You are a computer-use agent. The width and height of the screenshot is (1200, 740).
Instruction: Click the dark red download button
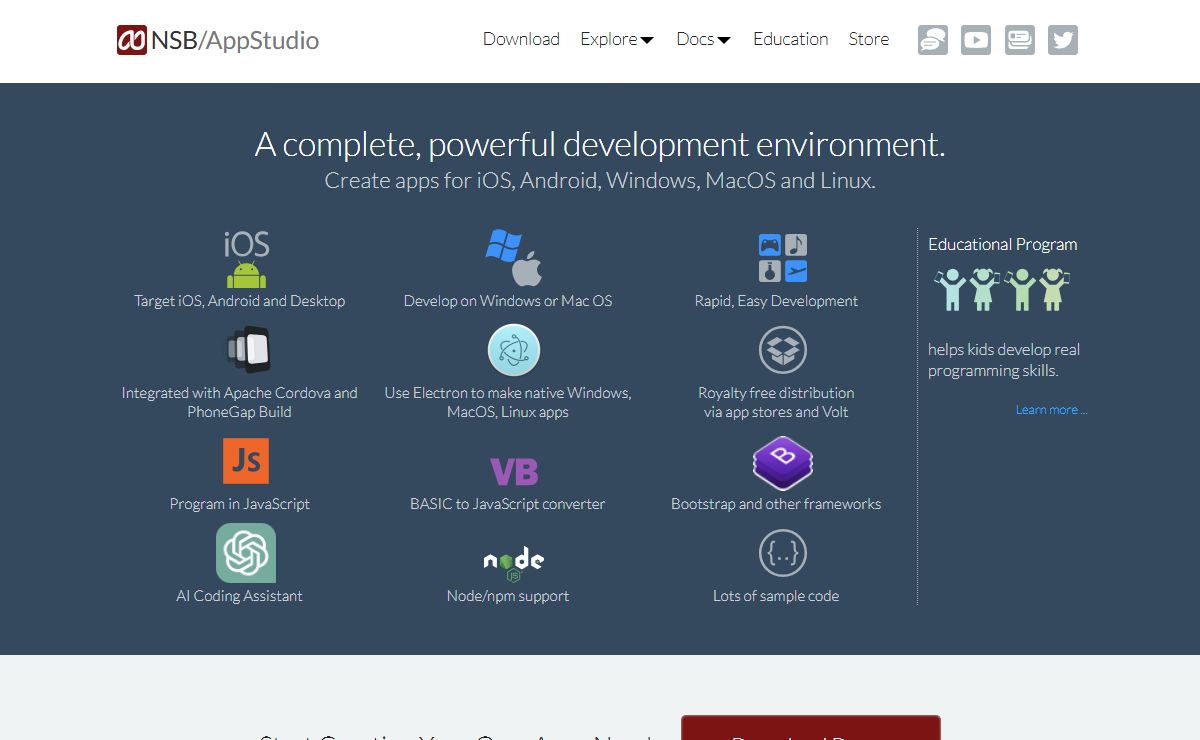tap(811, 727)
